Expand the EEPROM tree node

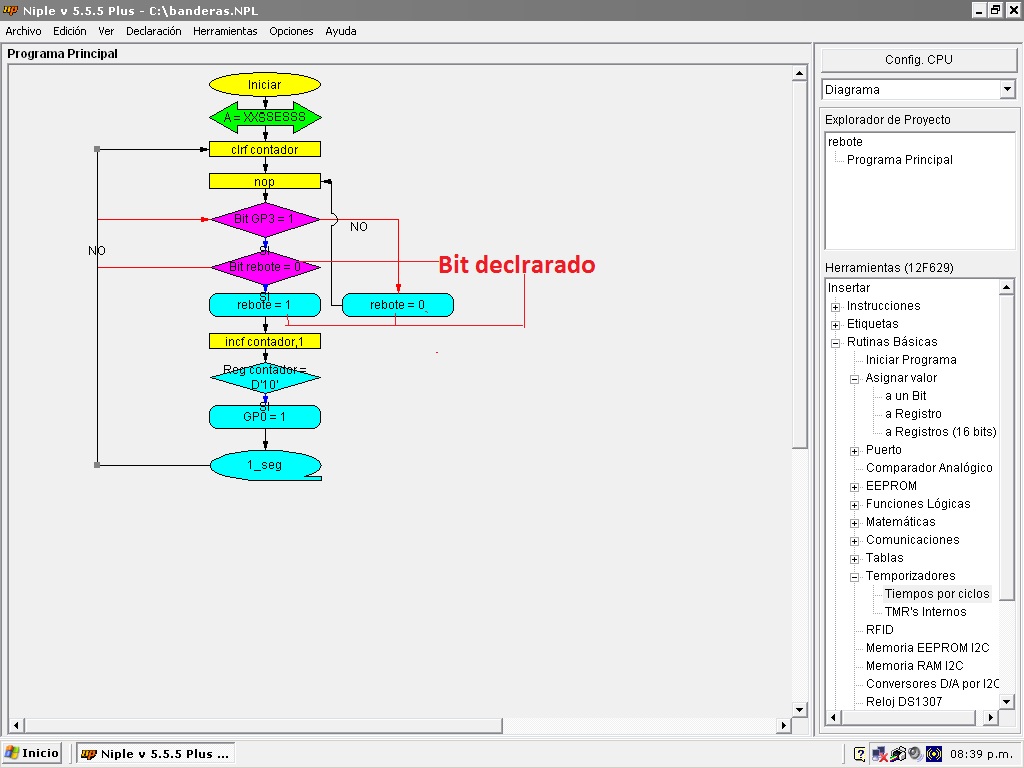(x=854, y=487)
